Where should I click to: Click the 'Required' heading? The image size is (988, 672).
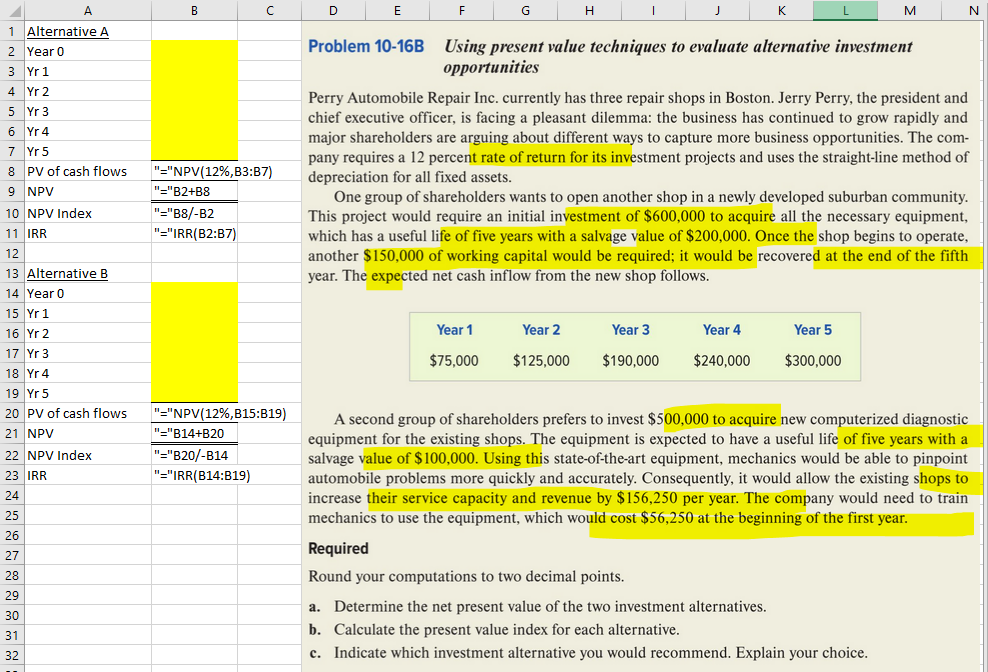click(338, 548)
